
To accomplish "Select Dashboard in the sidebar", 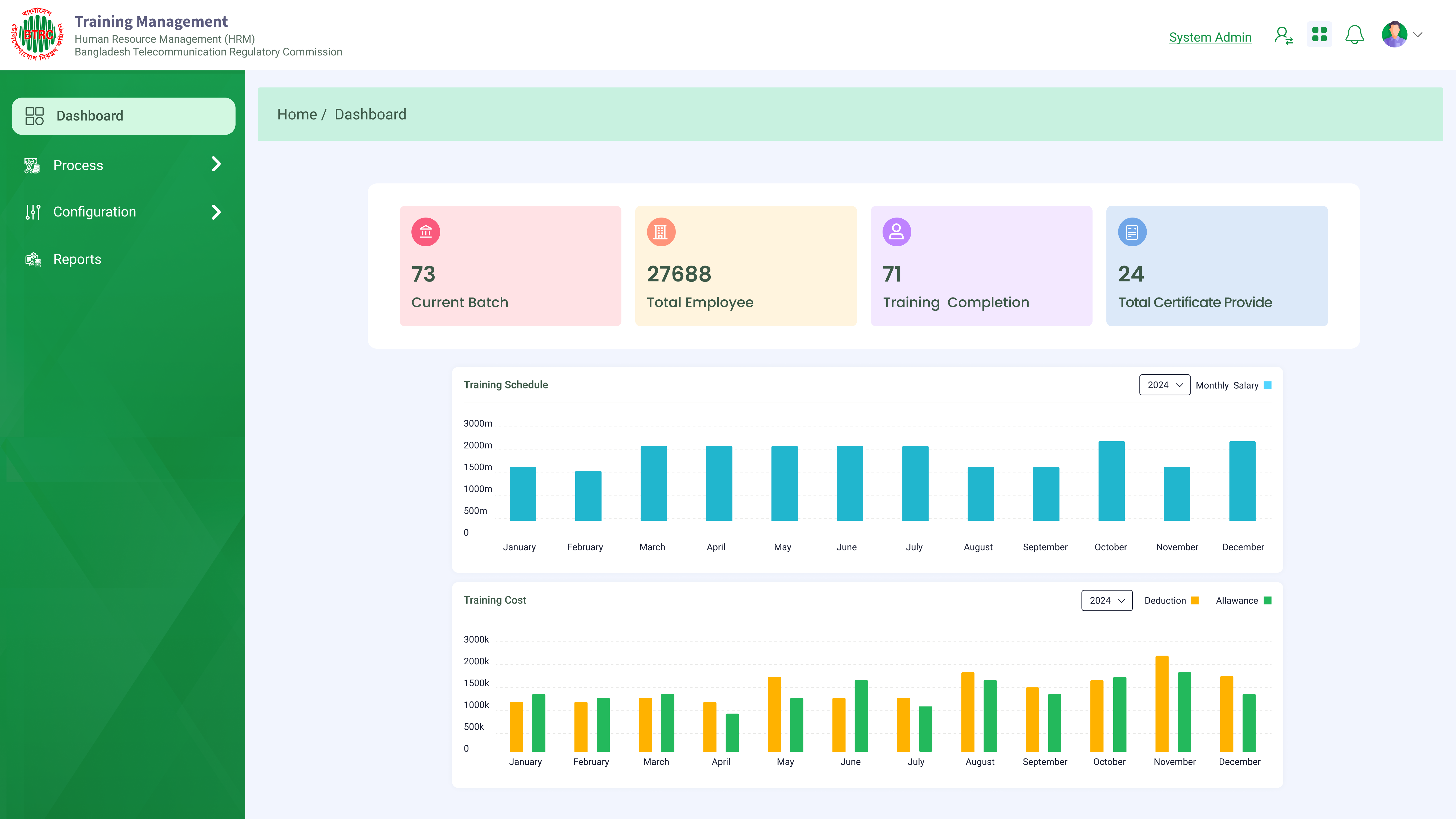I will 123,116.
